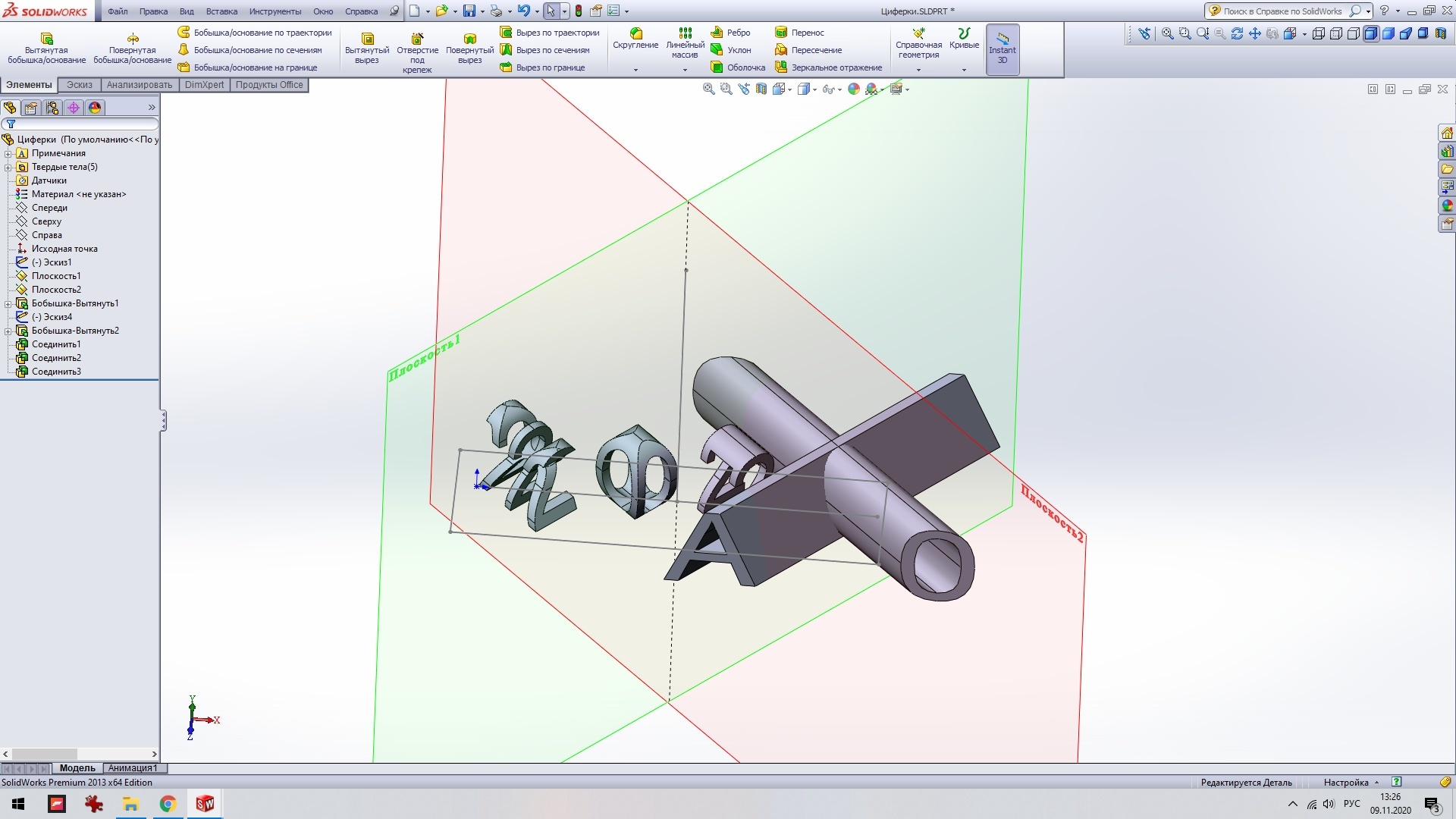
Task: Switch to the Эскиз tab
Action: pos(80,85)
